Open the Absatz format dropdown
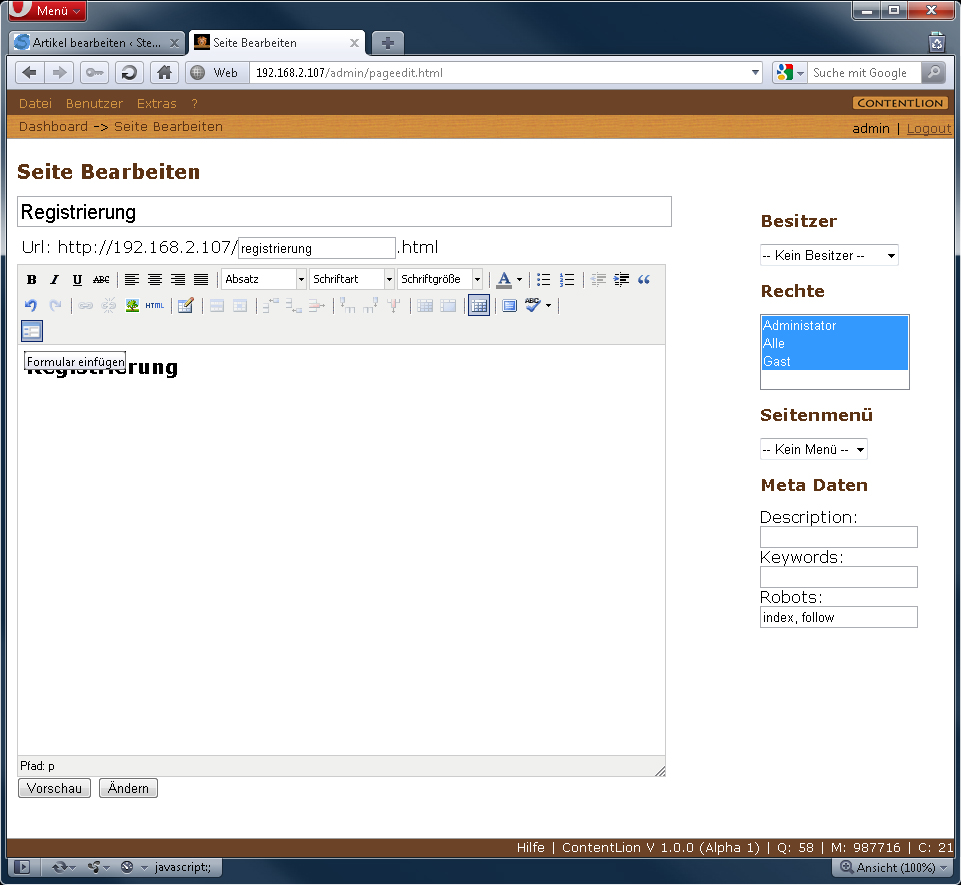Viewport: 961px width, 885px height. [x=264, y=279]
